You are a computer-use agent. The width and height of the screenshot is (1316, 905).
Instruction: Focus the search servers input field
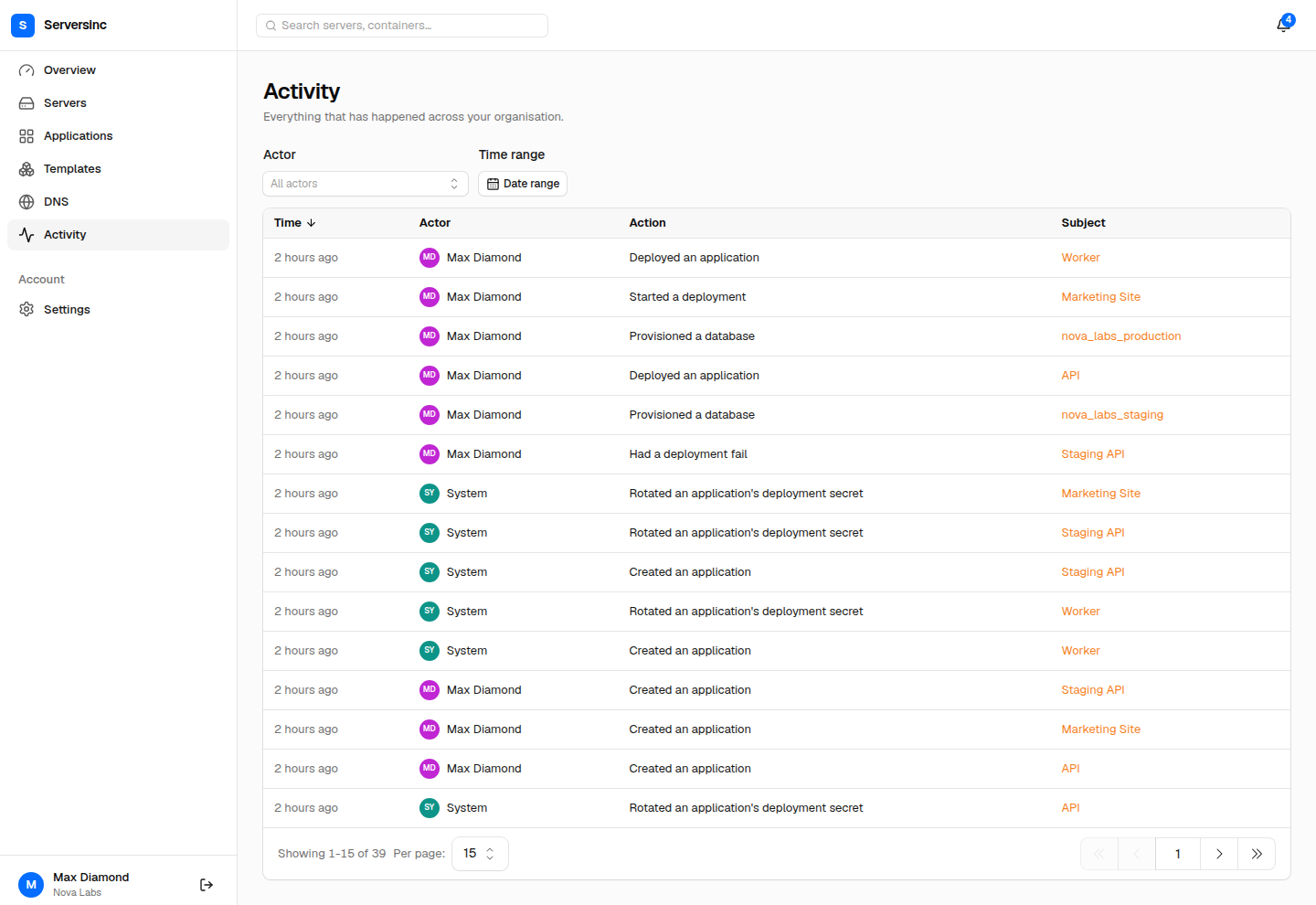click(402, 26)
